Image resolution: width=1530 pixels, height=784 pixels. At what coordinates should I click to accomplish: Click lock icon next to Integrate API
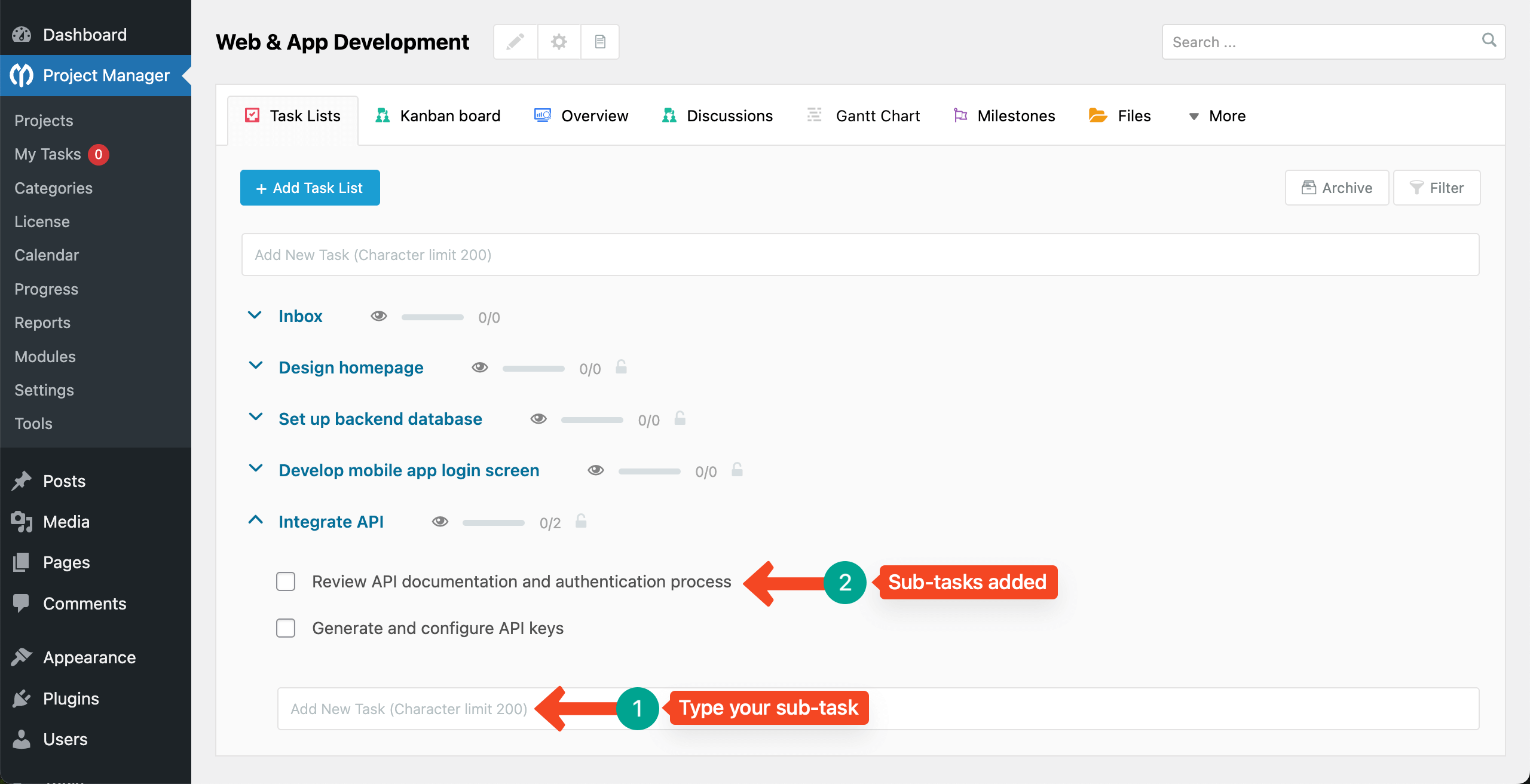pyautogui.click(x=581, y=521)
